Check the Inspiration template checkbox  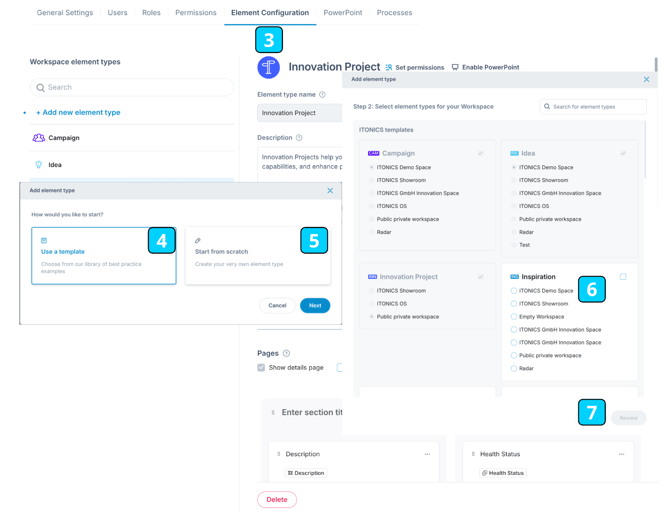(623, 277)
